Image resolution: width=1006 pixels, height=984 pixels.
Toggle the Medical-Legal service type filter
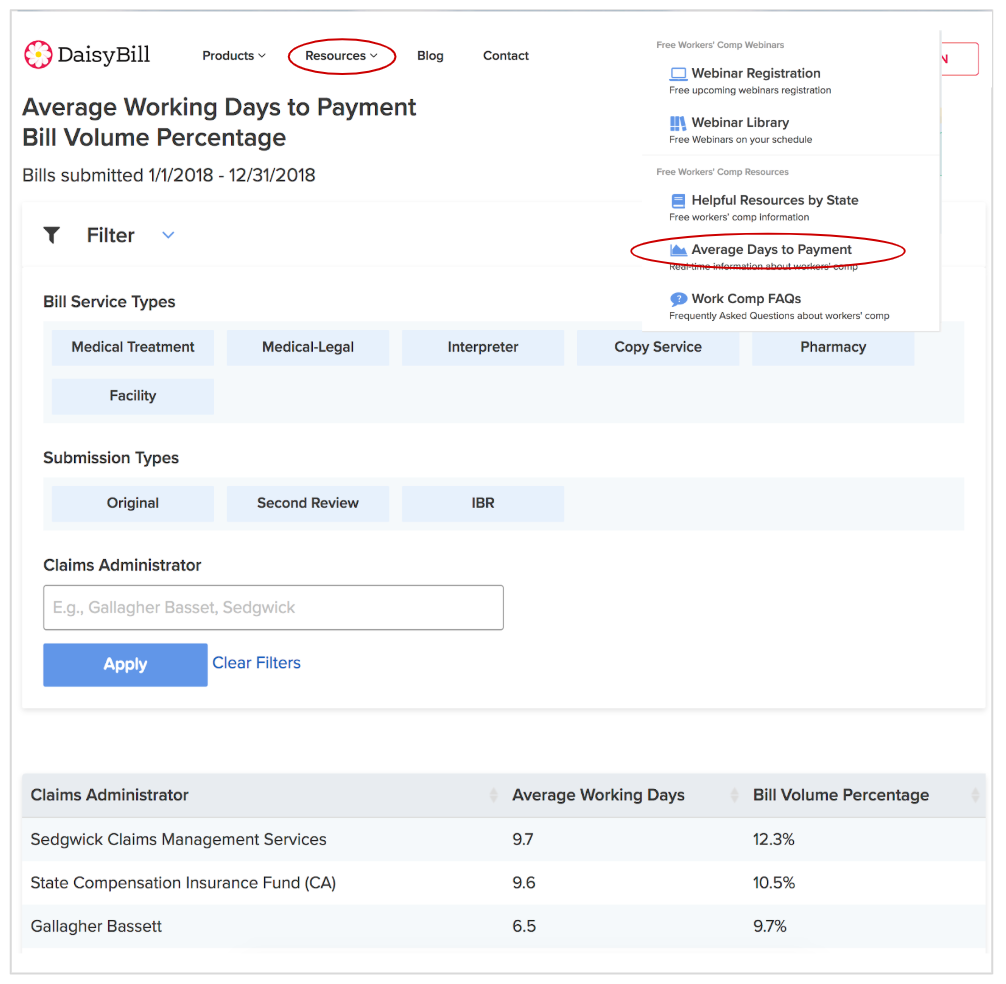point(308,347)
